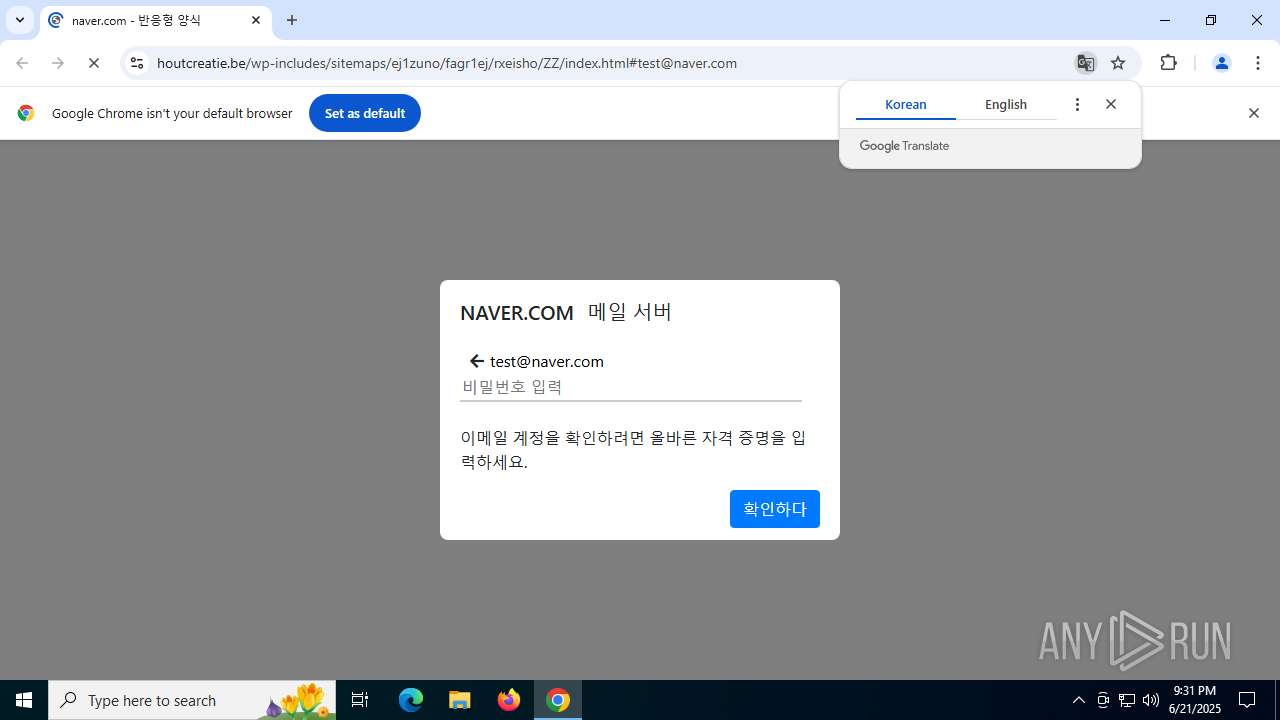Click the NAVER.COM heading text

point(517,313)
